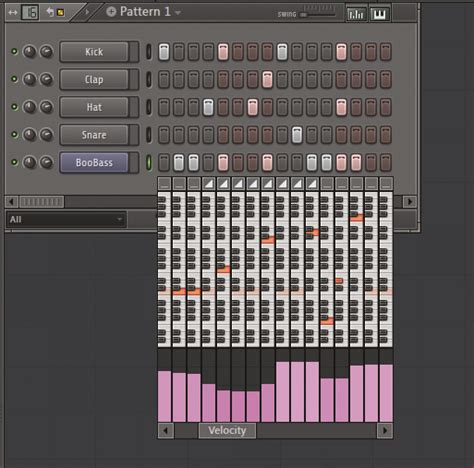
Task: Toggle the last step of the Kick row
Action: click(x=385, y=52)
